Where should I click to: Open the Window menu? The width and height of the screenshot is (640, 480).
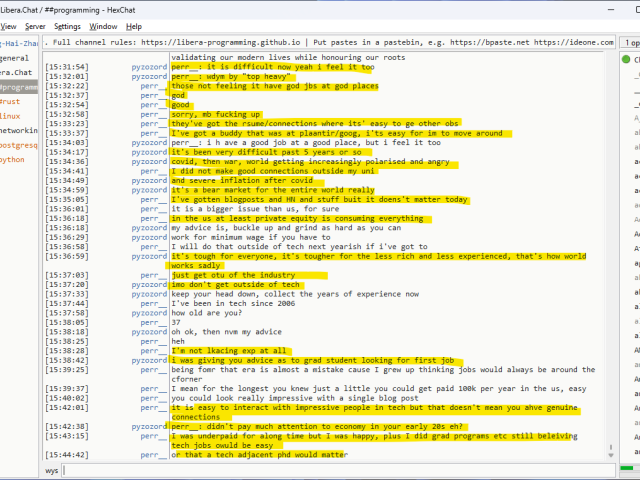[103, 26]
